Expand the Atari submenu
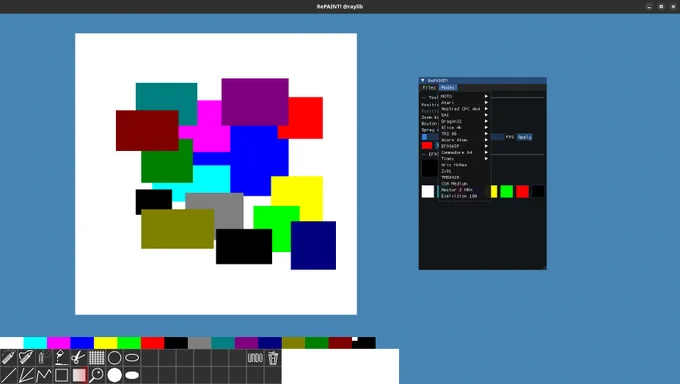 pos(464,103)
